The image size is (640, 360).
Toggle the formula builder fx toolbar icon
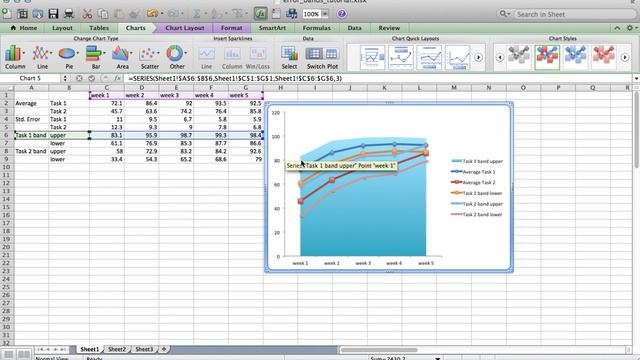260,14
